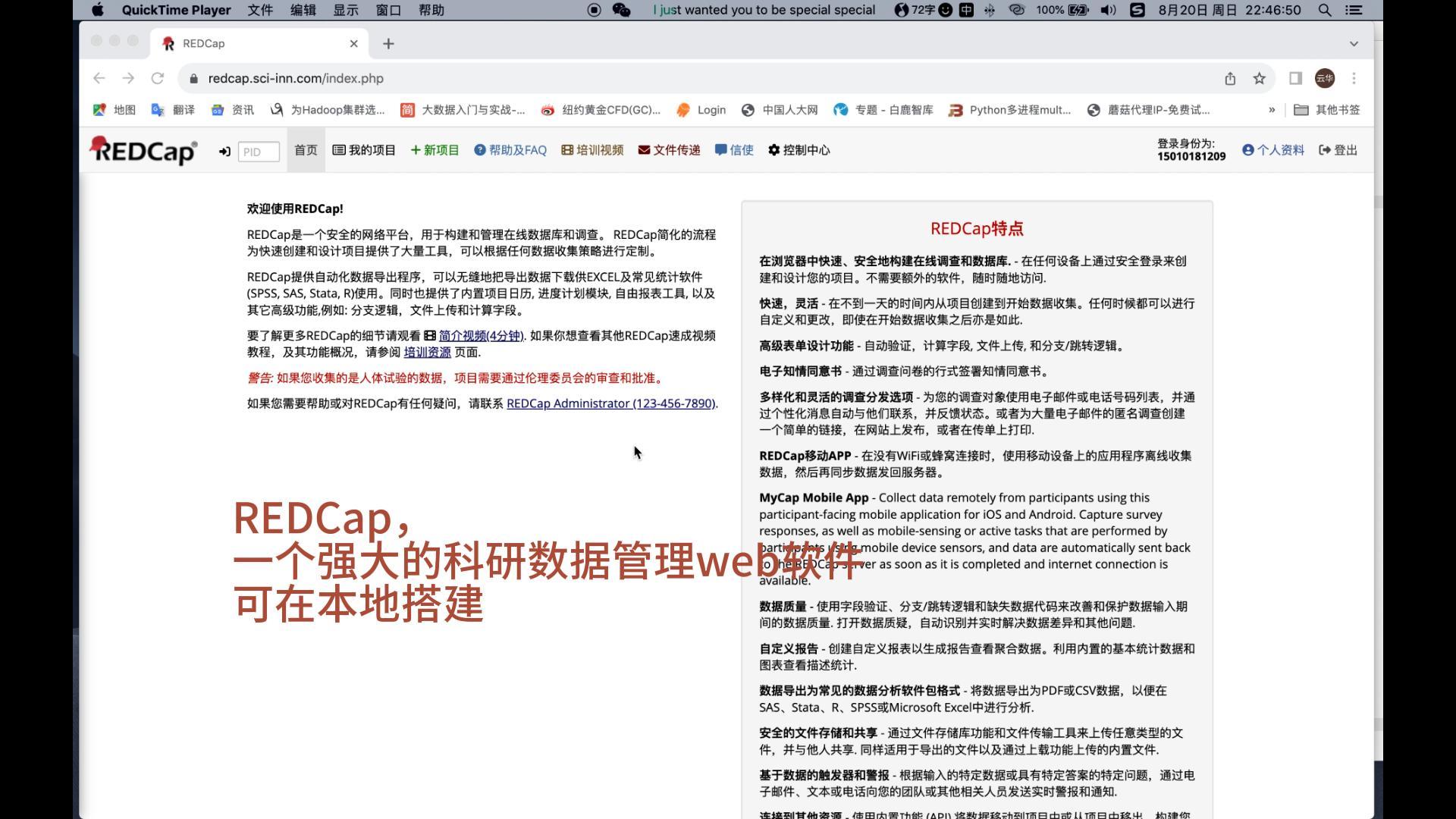Select 首页 navigation item
Viewport: 1456px width, 819px height.
coord(306,150)
